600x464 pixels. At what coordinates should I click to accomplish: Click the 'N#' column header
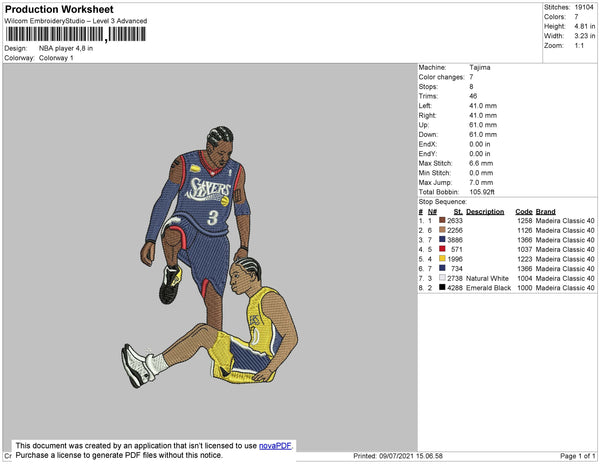pos(432,212)
